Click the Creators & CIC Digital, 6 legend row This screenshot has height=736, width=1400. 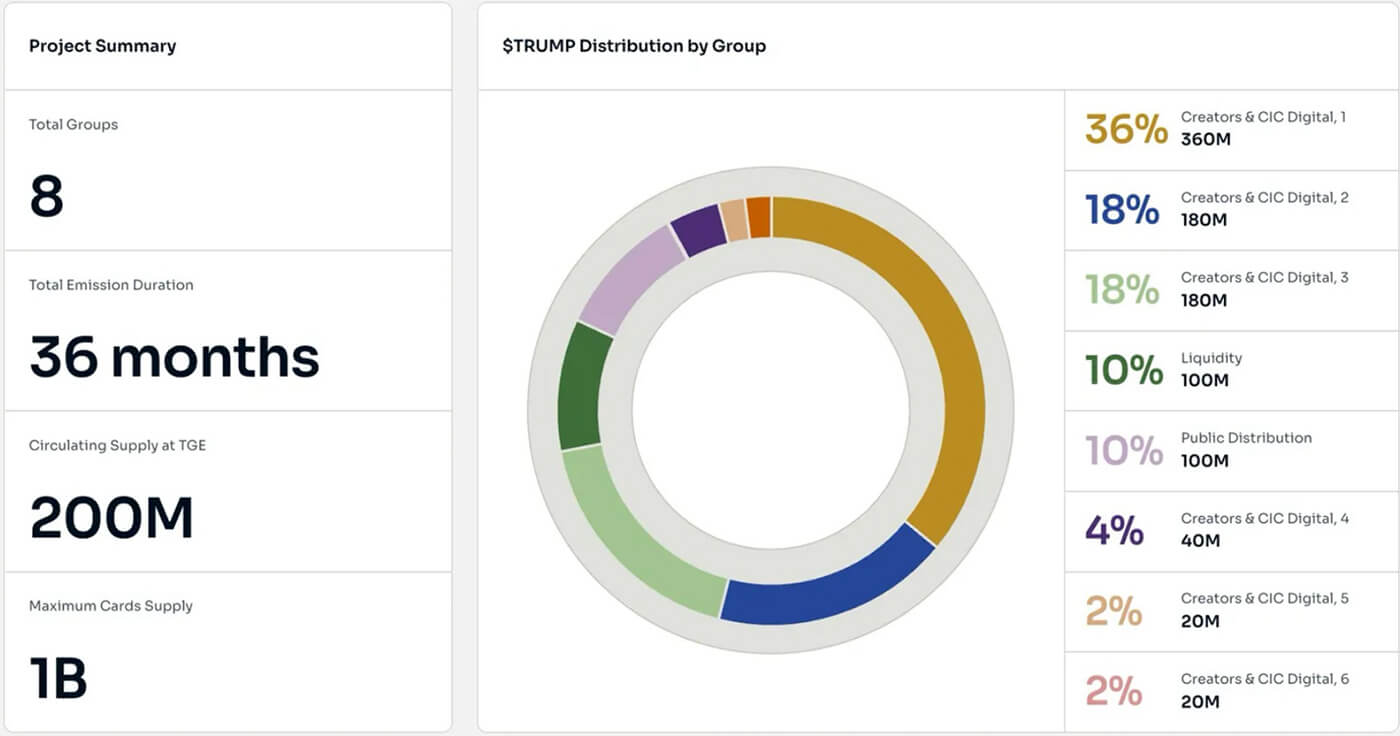[1231, 691]
